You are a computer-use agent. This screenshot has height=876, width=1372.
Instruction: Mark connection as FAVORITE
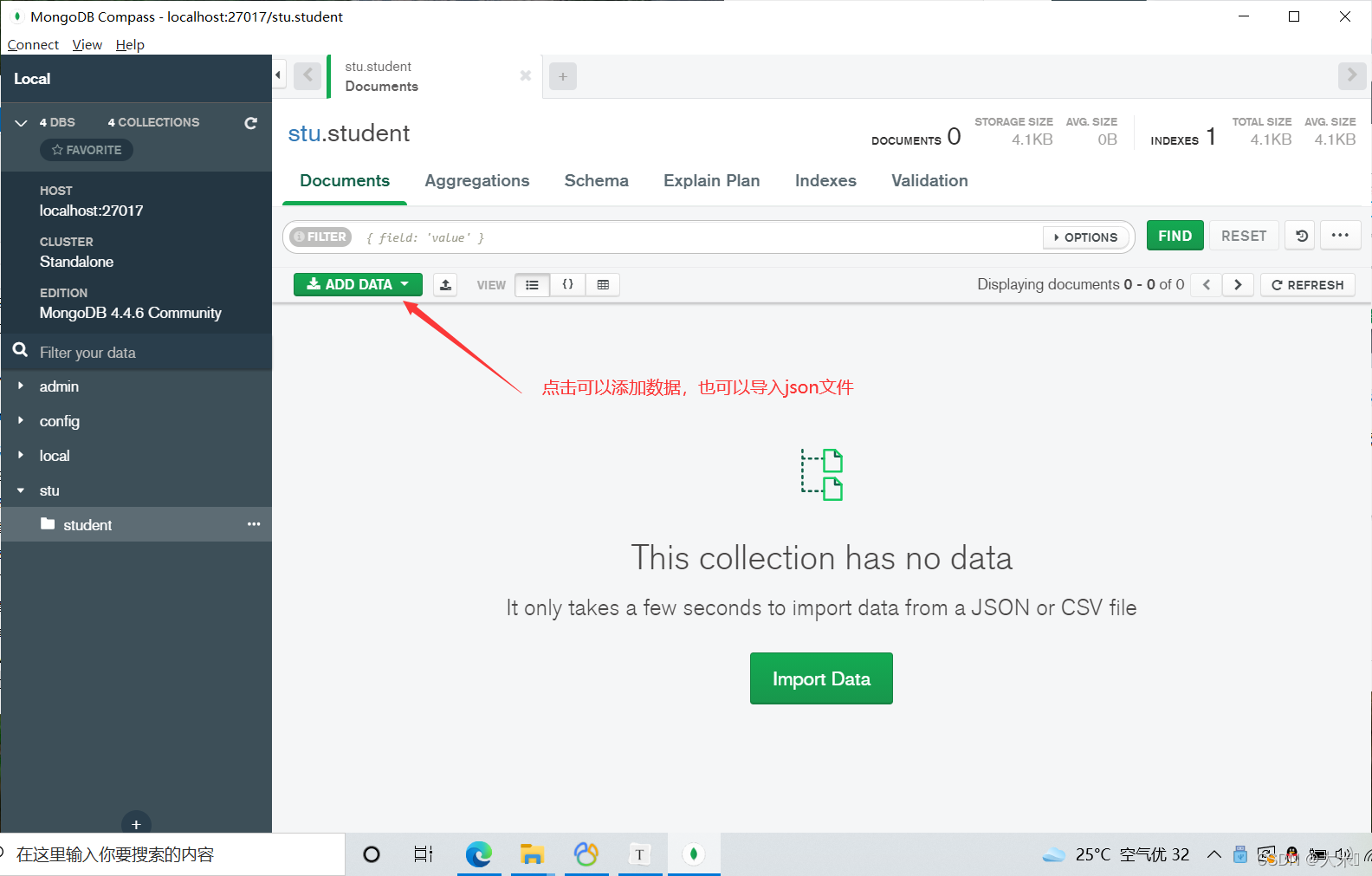coord(87,150)
